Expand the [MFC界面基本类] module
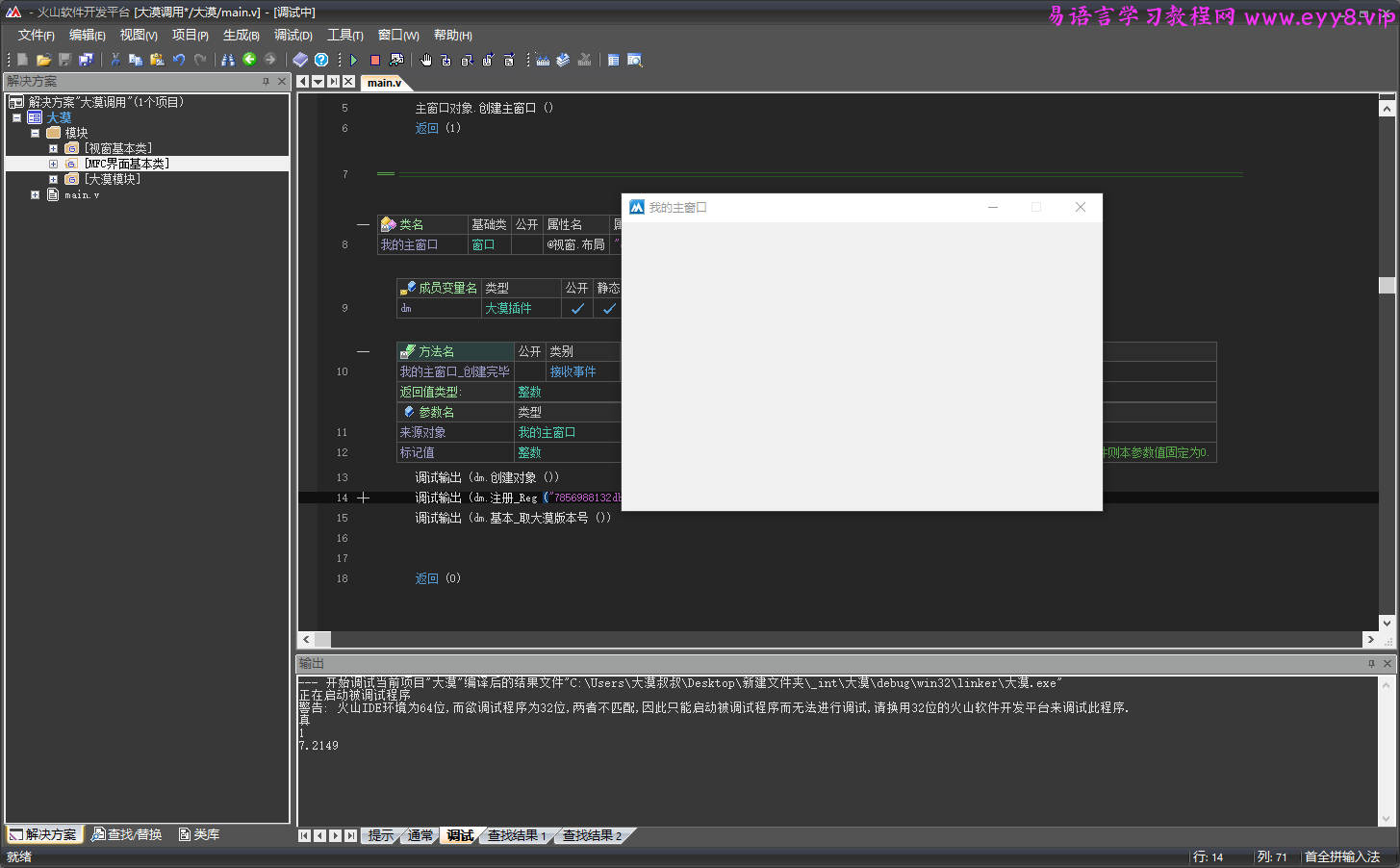This screenshot has height=868, width=1400. pyautogui.click(x=53, y=164)
